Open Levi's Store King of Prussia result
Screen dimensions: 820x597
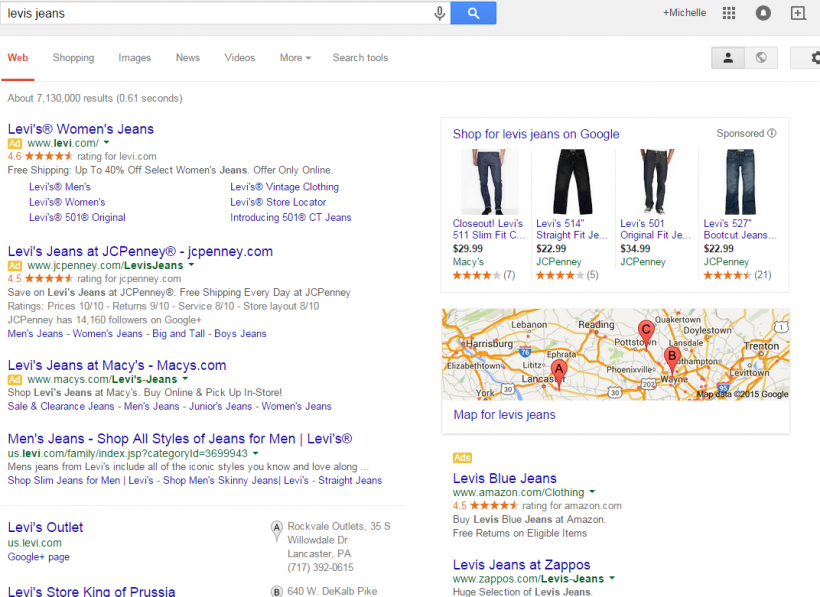(92, 591)
